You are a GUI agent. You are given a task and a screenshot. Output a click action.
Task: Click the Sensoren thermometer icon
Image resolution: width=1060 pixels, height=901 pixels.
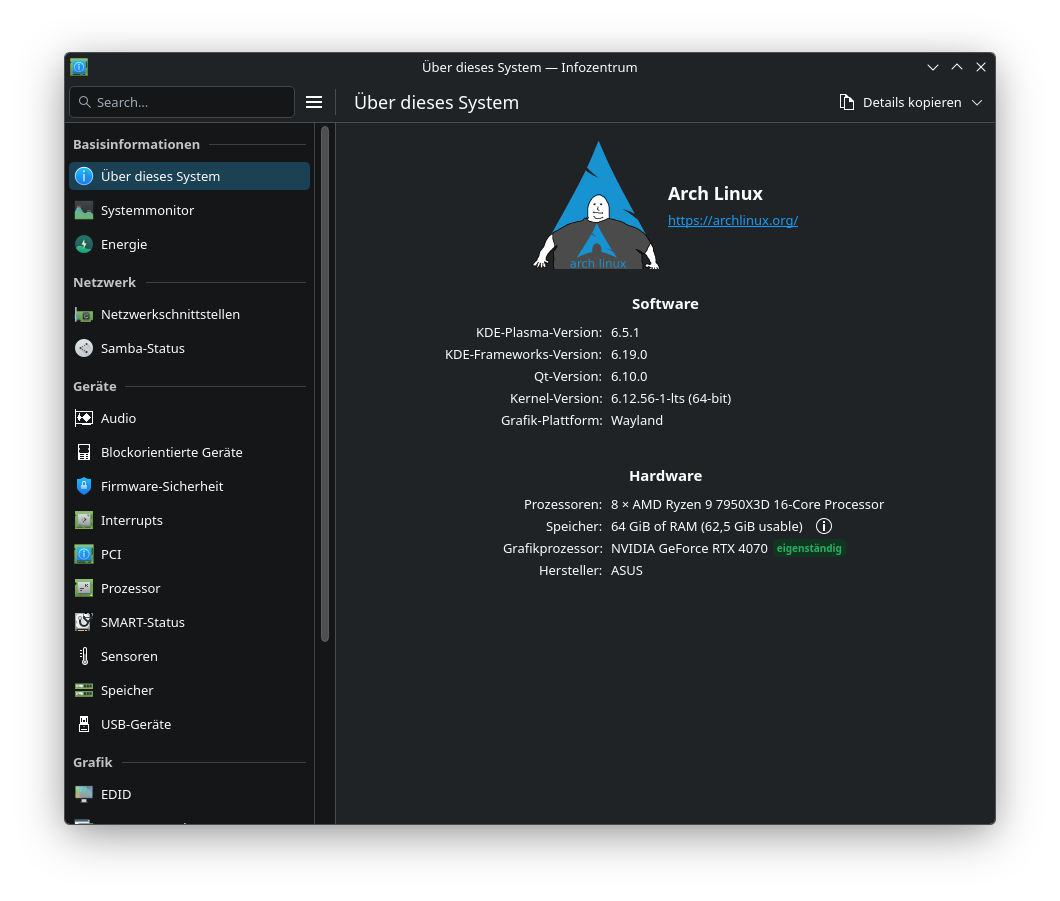[x=84, y=656]
